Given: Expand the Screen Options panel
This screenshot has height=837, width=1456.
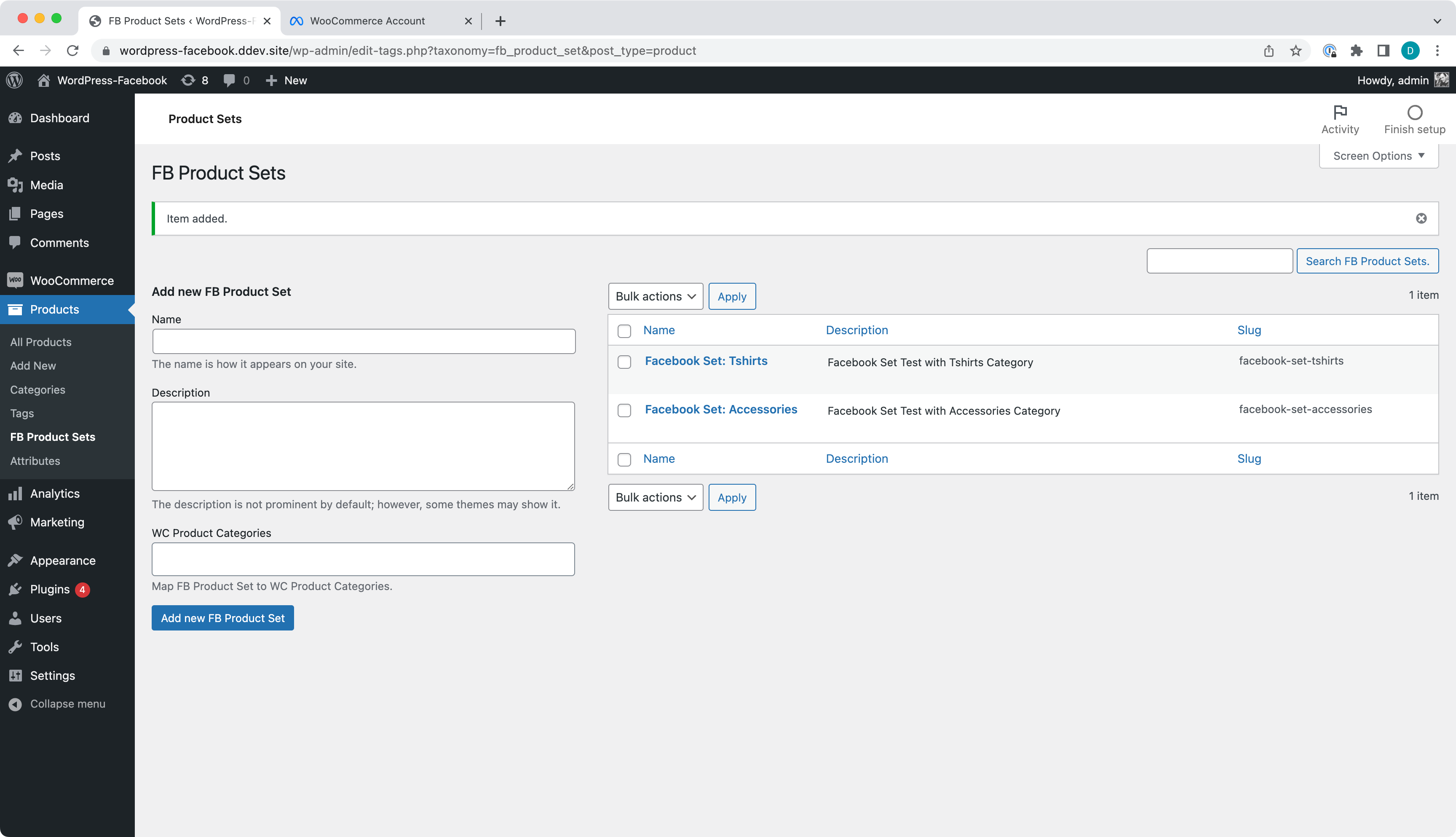Looking at the screenshot, I should (1378, 156).
